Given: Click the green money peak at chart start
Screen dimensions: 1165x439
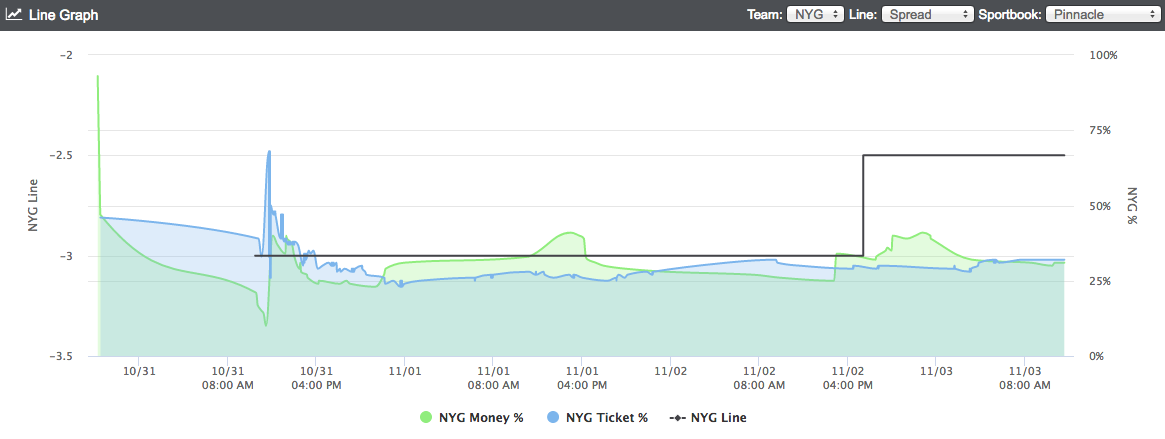Looking at the screenshot, I should [97, 76].
